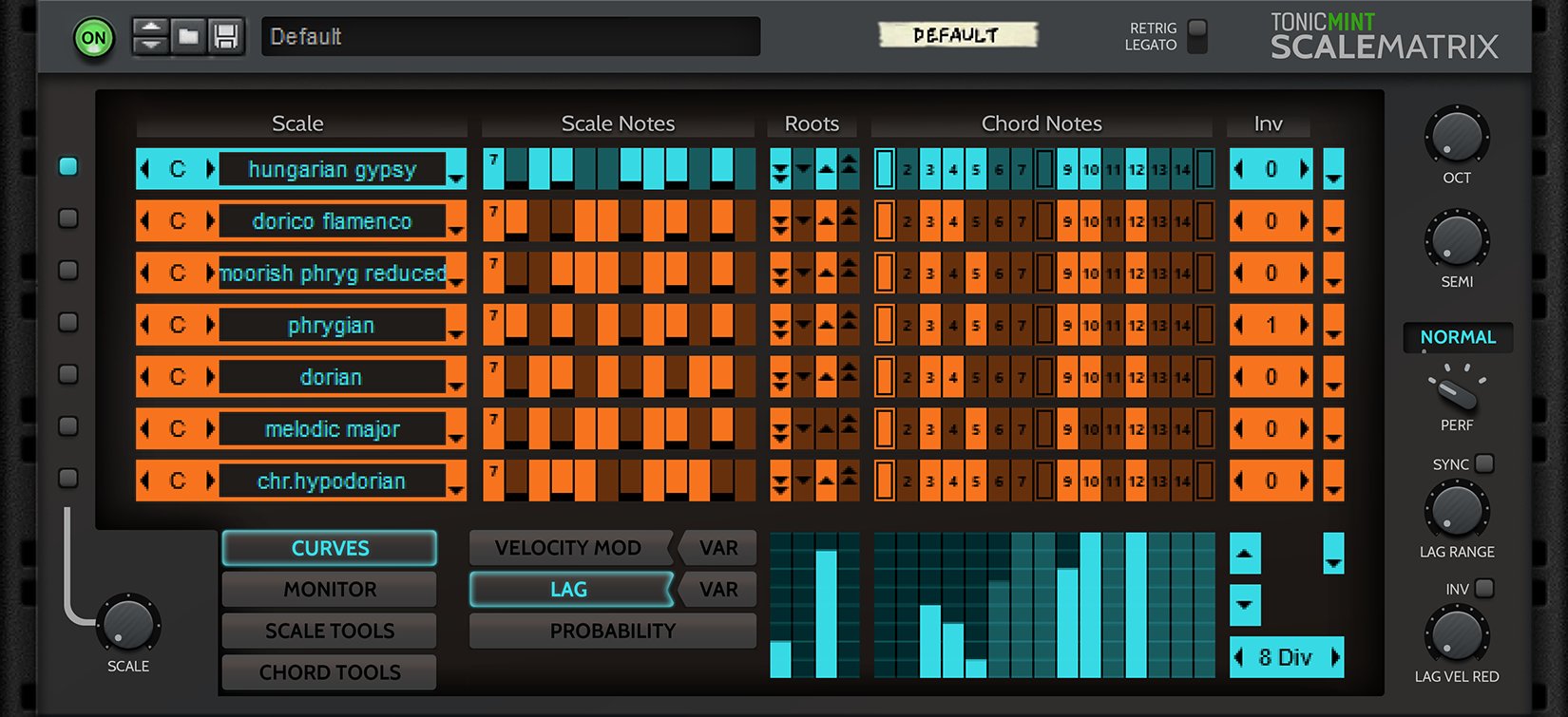Click the OCT knob
The image size is (1568, 717).
point(1457,136)
